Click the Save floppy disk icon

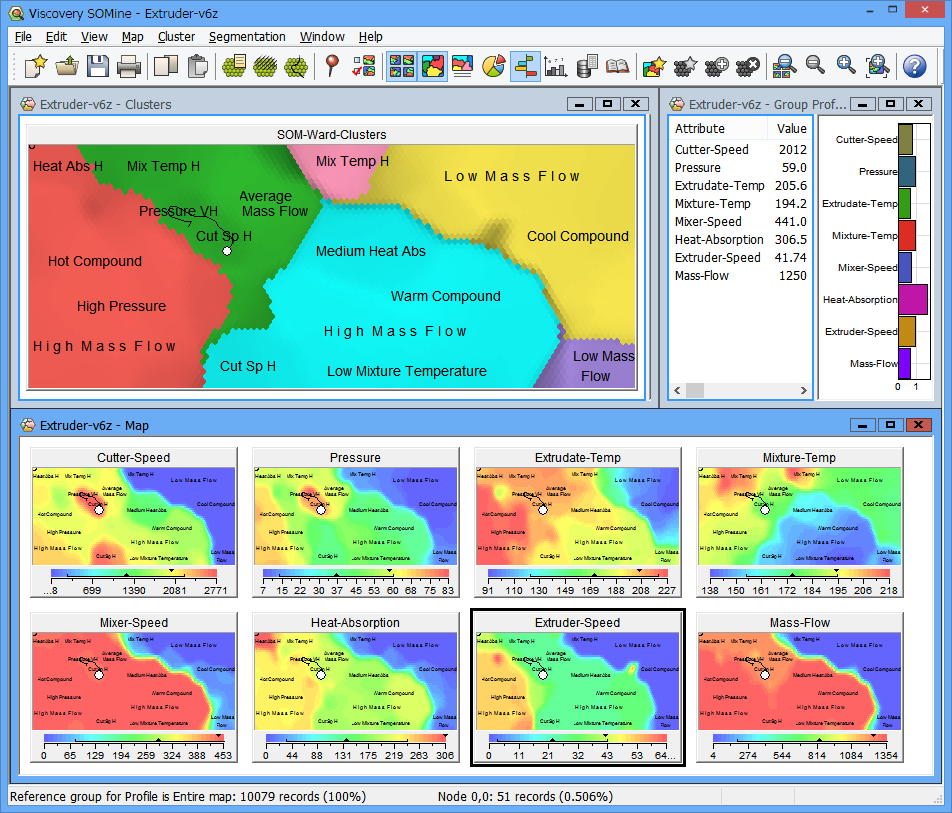(97, 66)
